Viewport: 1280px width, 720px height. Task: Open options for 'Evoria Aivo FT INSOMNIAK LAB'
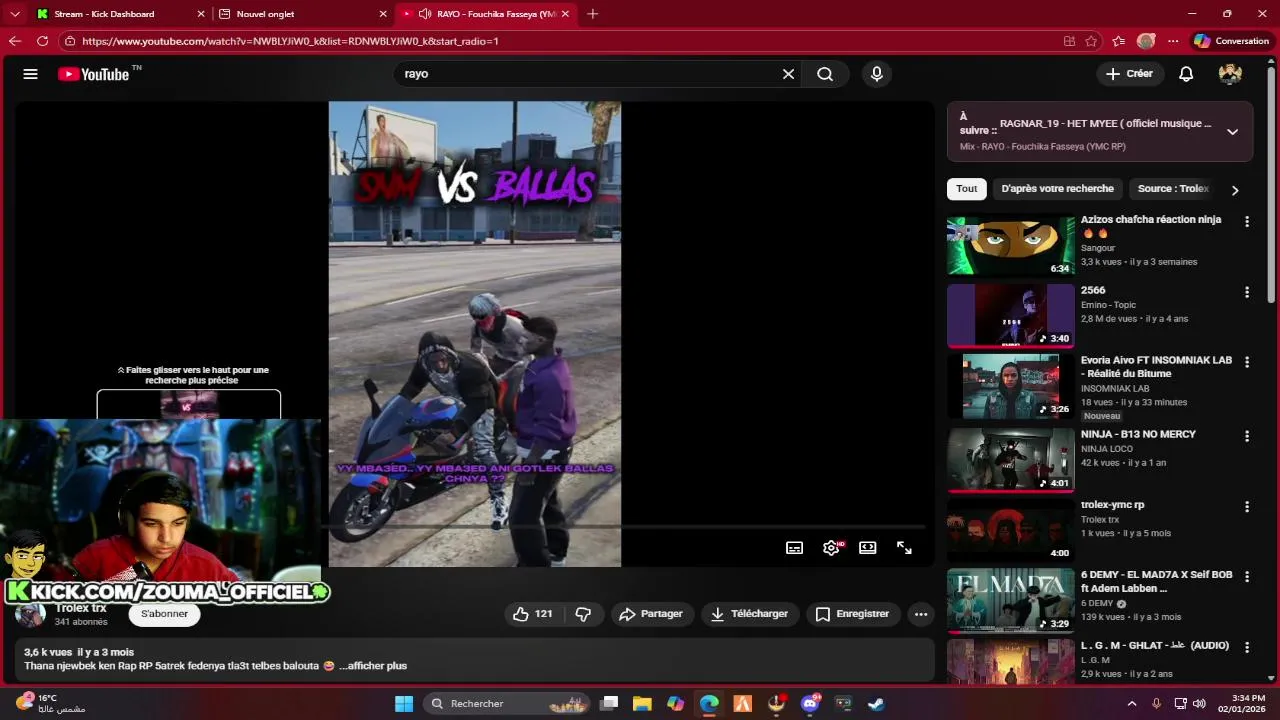coord(1246,361)
